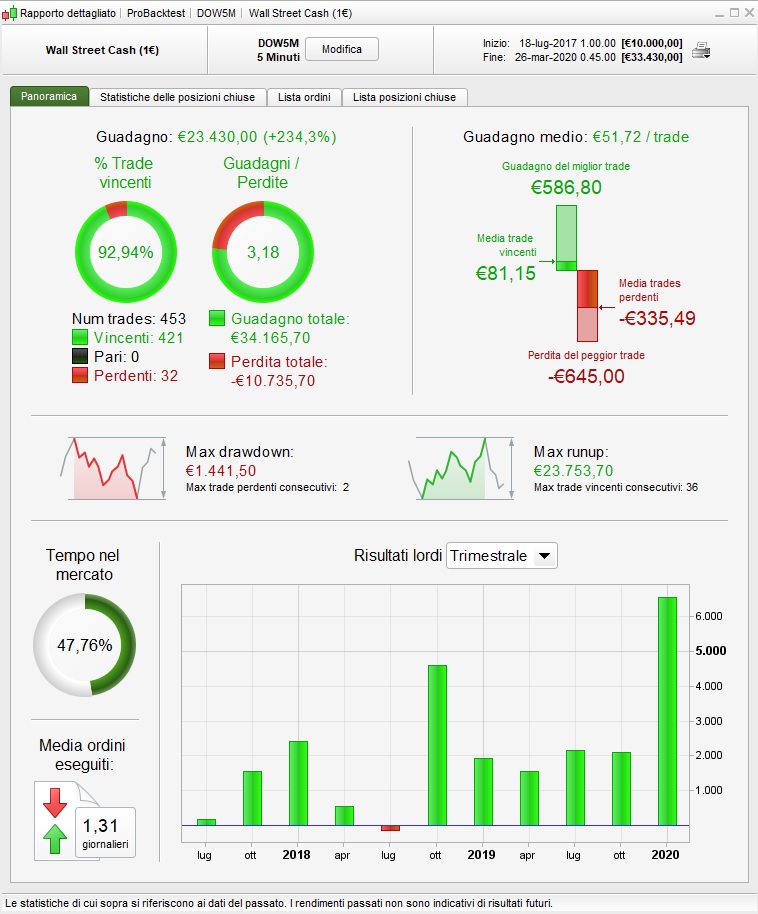Click the 92,94% winning trades donut chart
Viewport: 758px width, 914px height.
(126, 252)
